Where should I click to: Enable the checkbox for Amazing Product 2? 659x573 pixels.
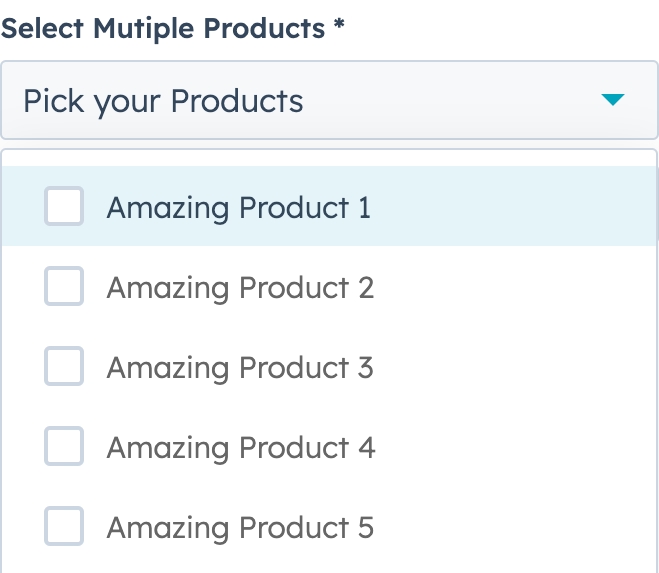point(64,287)
